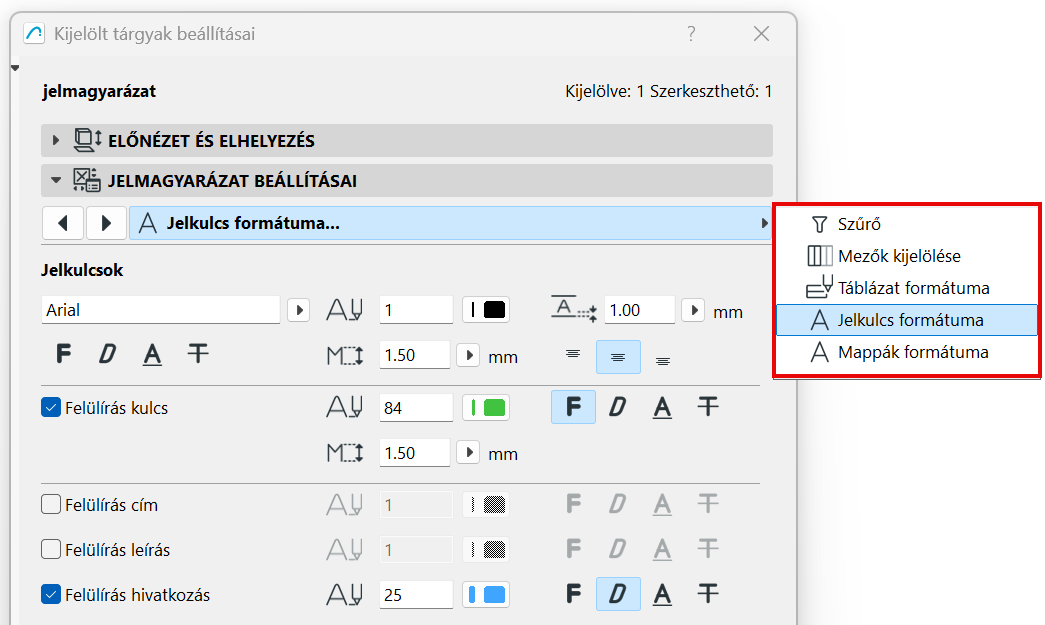Select left text alignment icon
This screenshot has height=625, width=1045.
573,354
